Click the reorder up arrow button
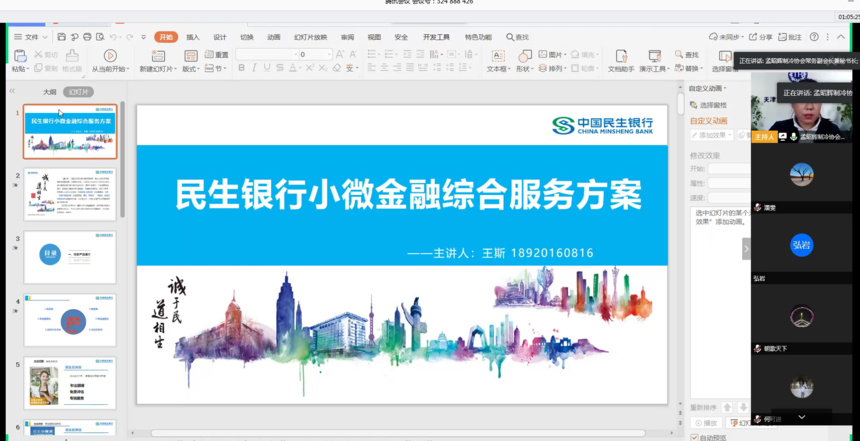The height and width of the screenshot is (441, 860). [727, 407]
